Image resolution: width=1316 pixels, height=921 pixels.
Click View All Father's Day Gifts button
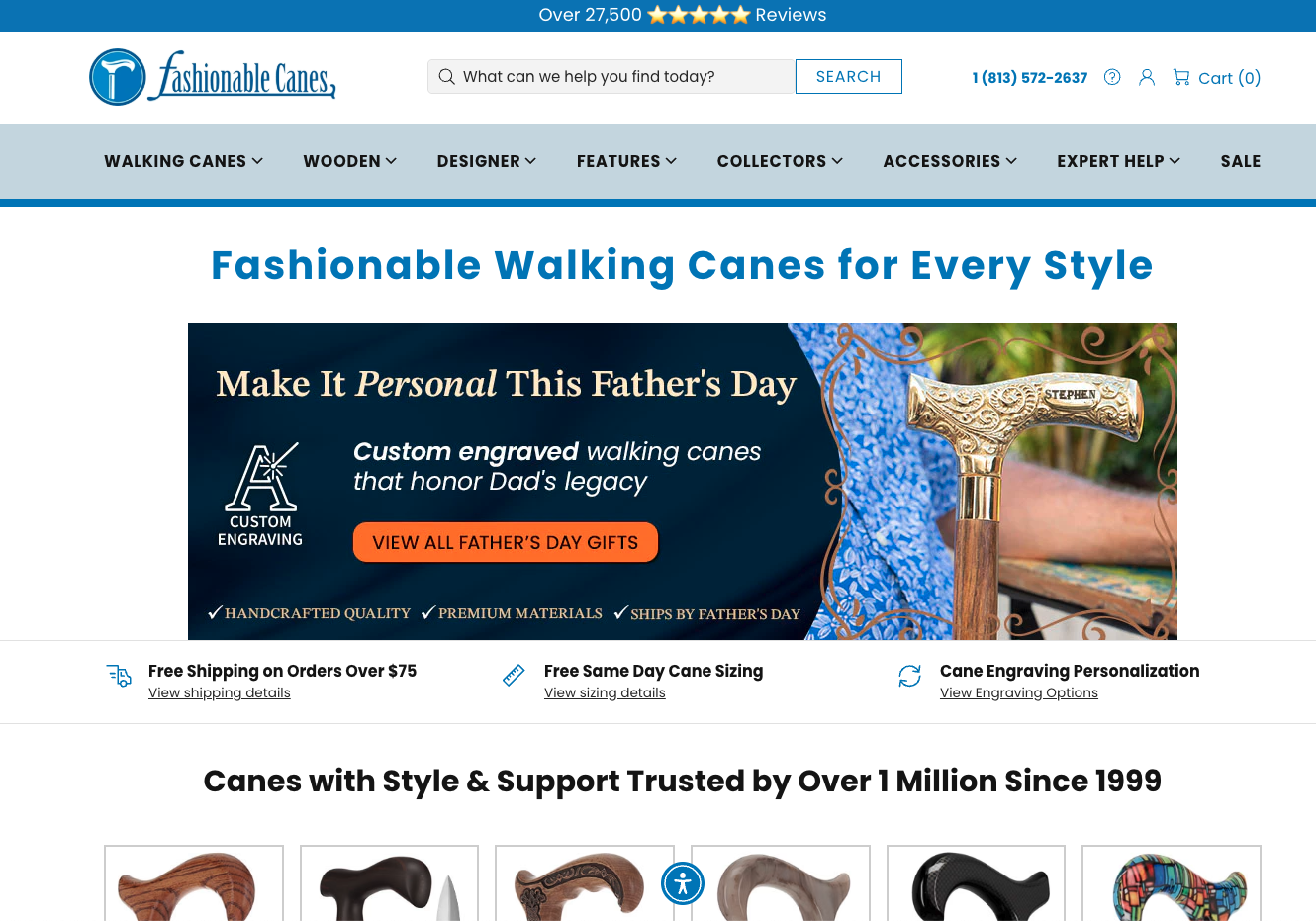(x=506, y=542)
